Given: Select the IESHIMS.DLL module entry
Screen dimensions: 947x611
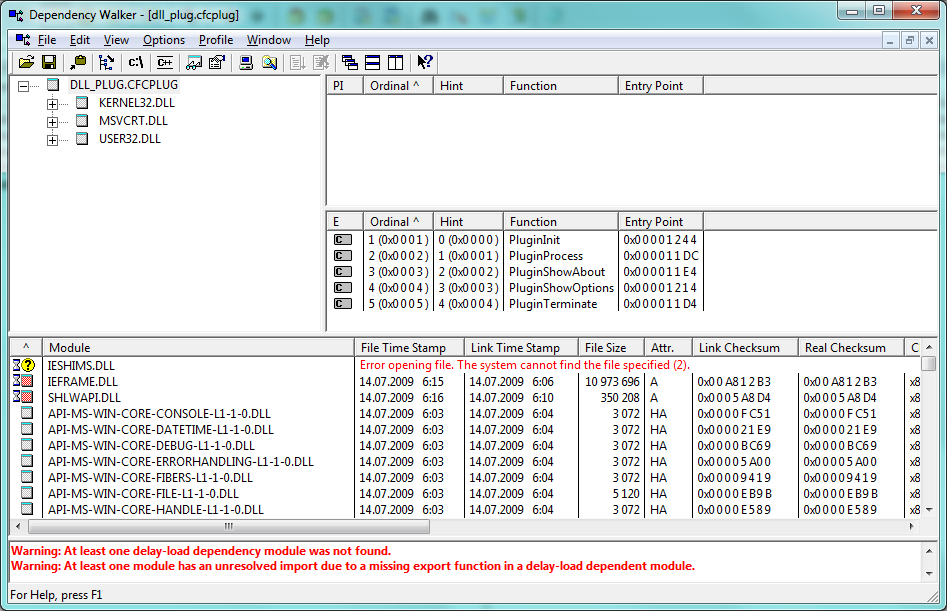Looking at the screenshot, I should coord(81,366).
